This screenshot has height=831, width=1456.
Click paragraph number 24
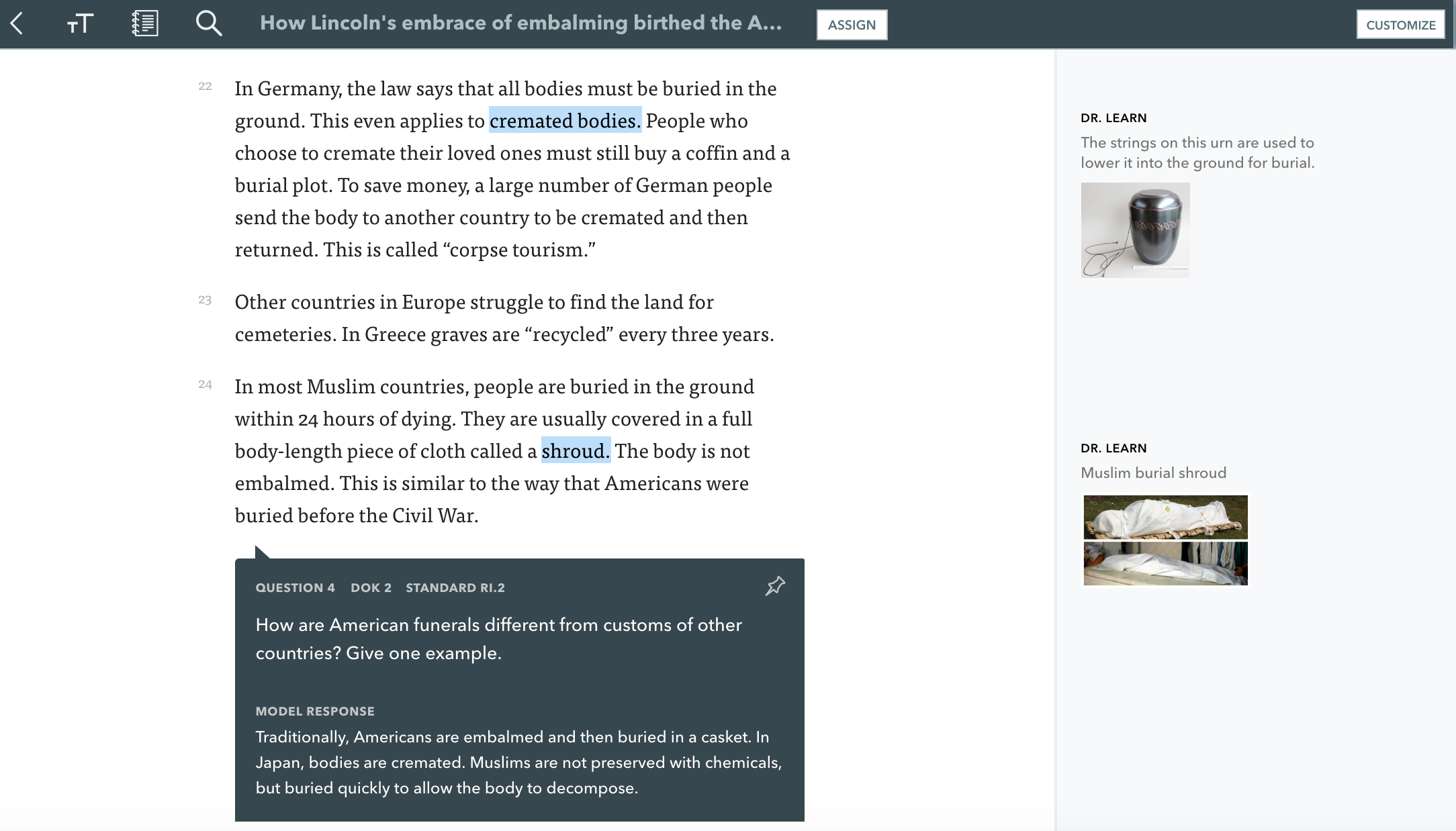pos(205,385)
